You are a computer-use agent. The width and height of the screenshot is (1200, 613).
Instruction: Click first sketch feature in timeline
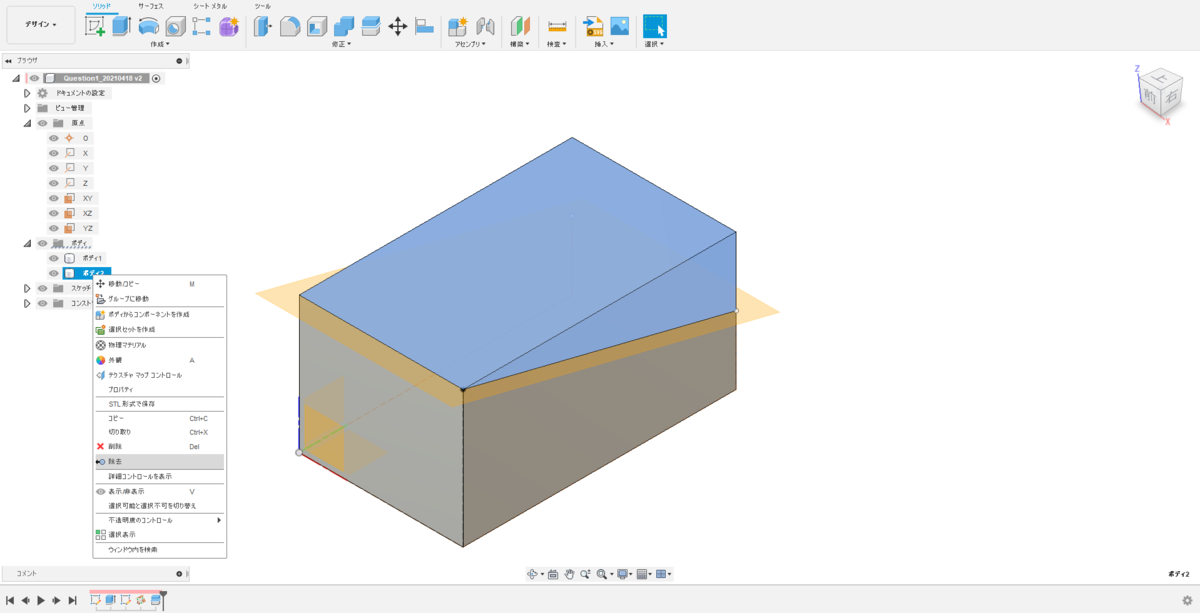96,600
